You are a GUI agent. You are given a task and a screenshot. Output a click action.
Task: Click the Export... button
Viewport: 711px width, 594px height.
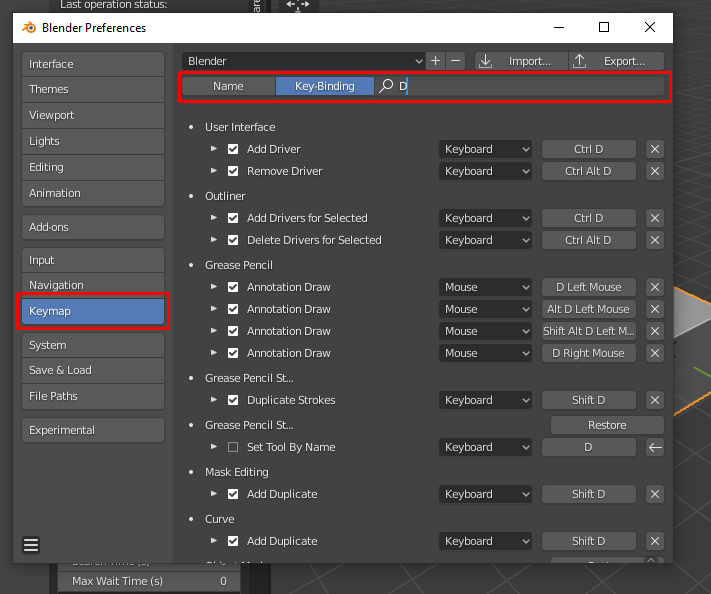point(617,61)
